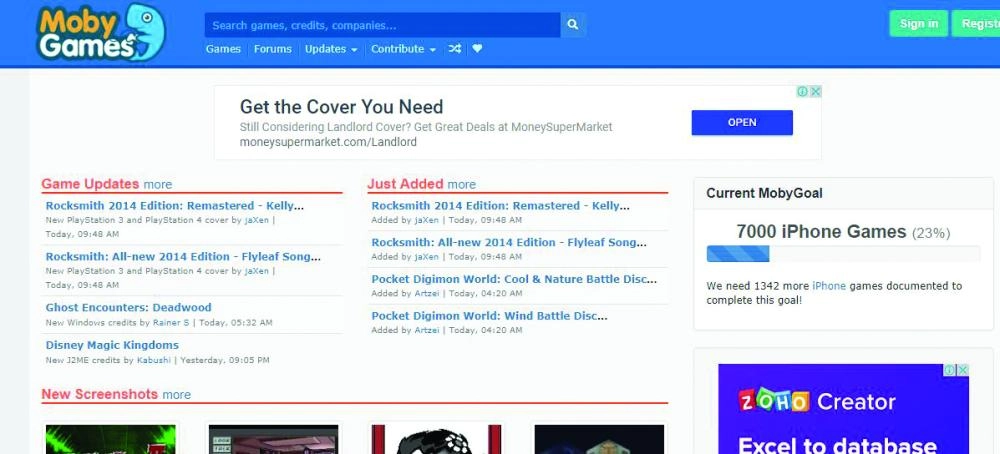Open the Games menu item
The image size is (1000, 454).
pyautogui.click(x=223, y=49)
